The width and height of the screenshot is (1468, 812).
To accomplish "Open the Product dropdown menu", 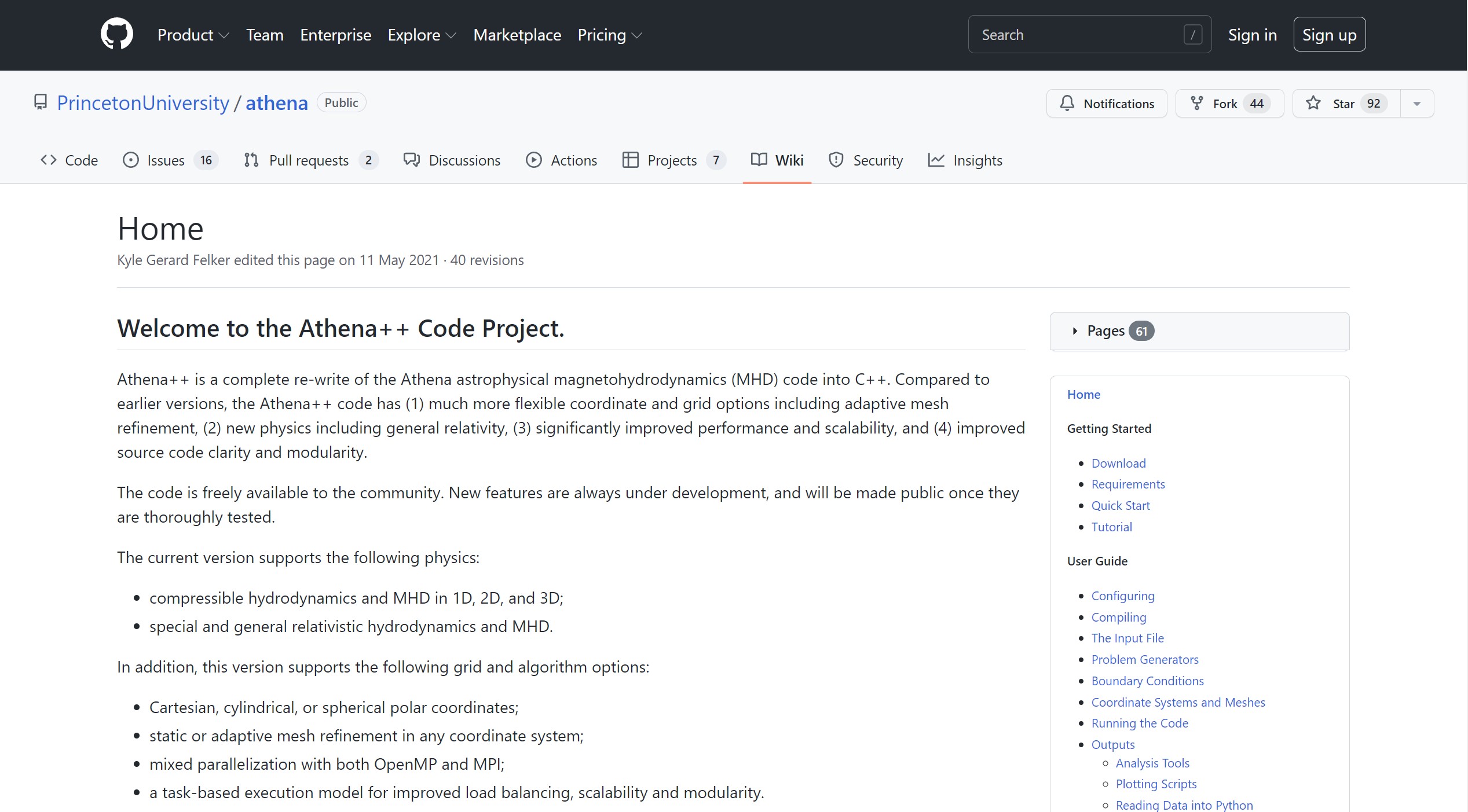I will click(193, 35).
